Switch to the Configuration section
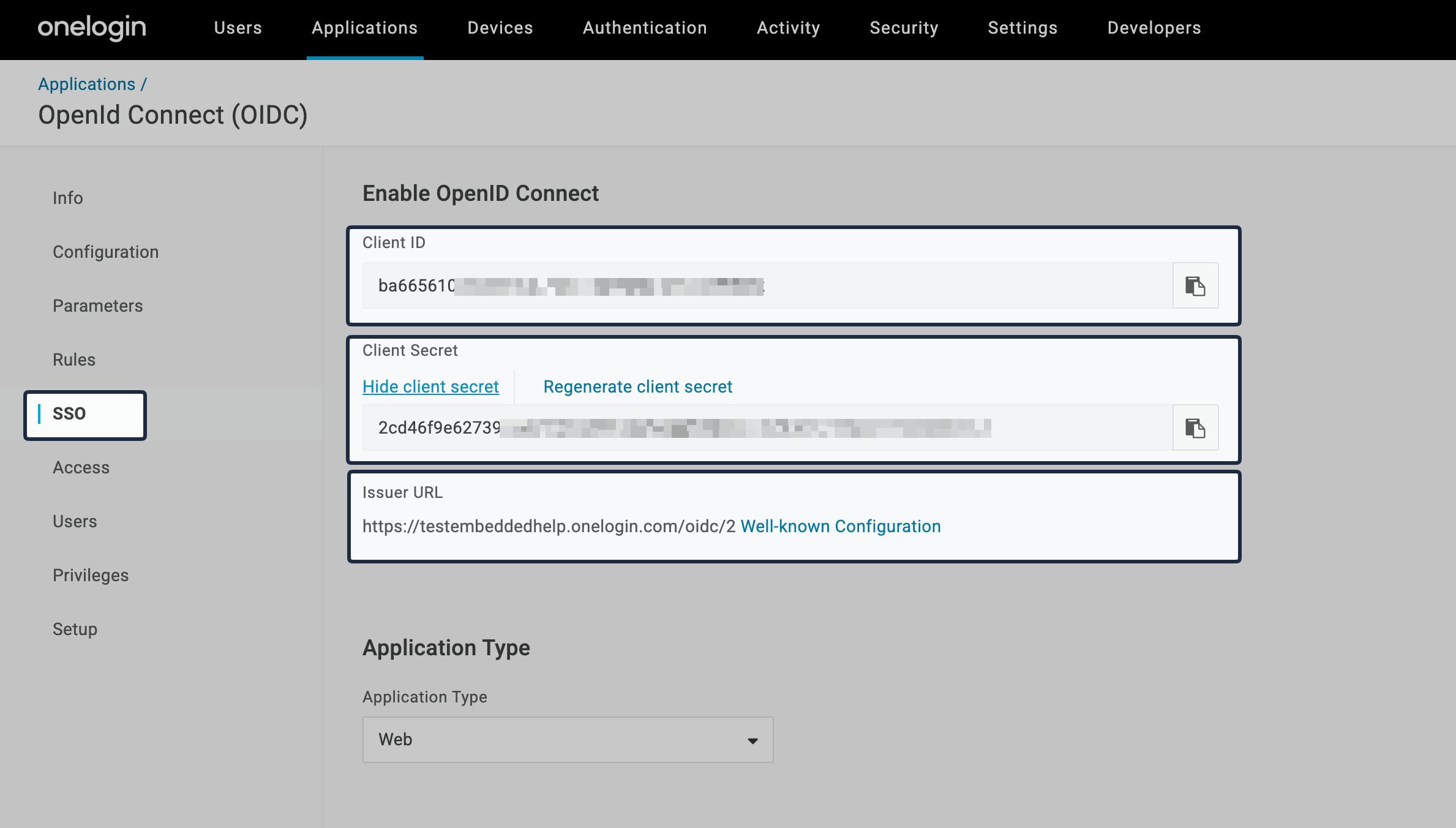 tap(105, 251)
